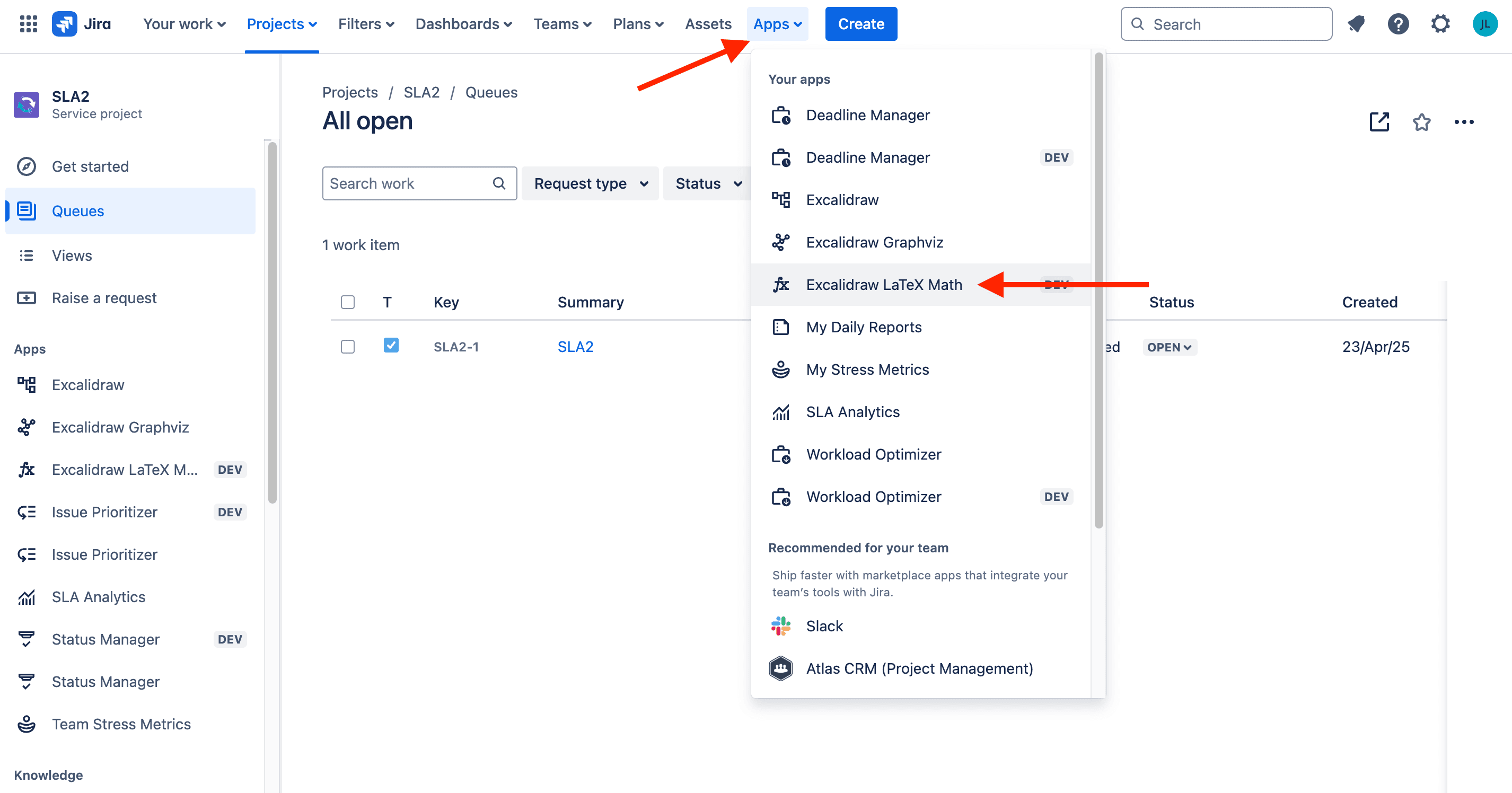
Task: Click the Get started compass icon
Action: click(27, 166)
